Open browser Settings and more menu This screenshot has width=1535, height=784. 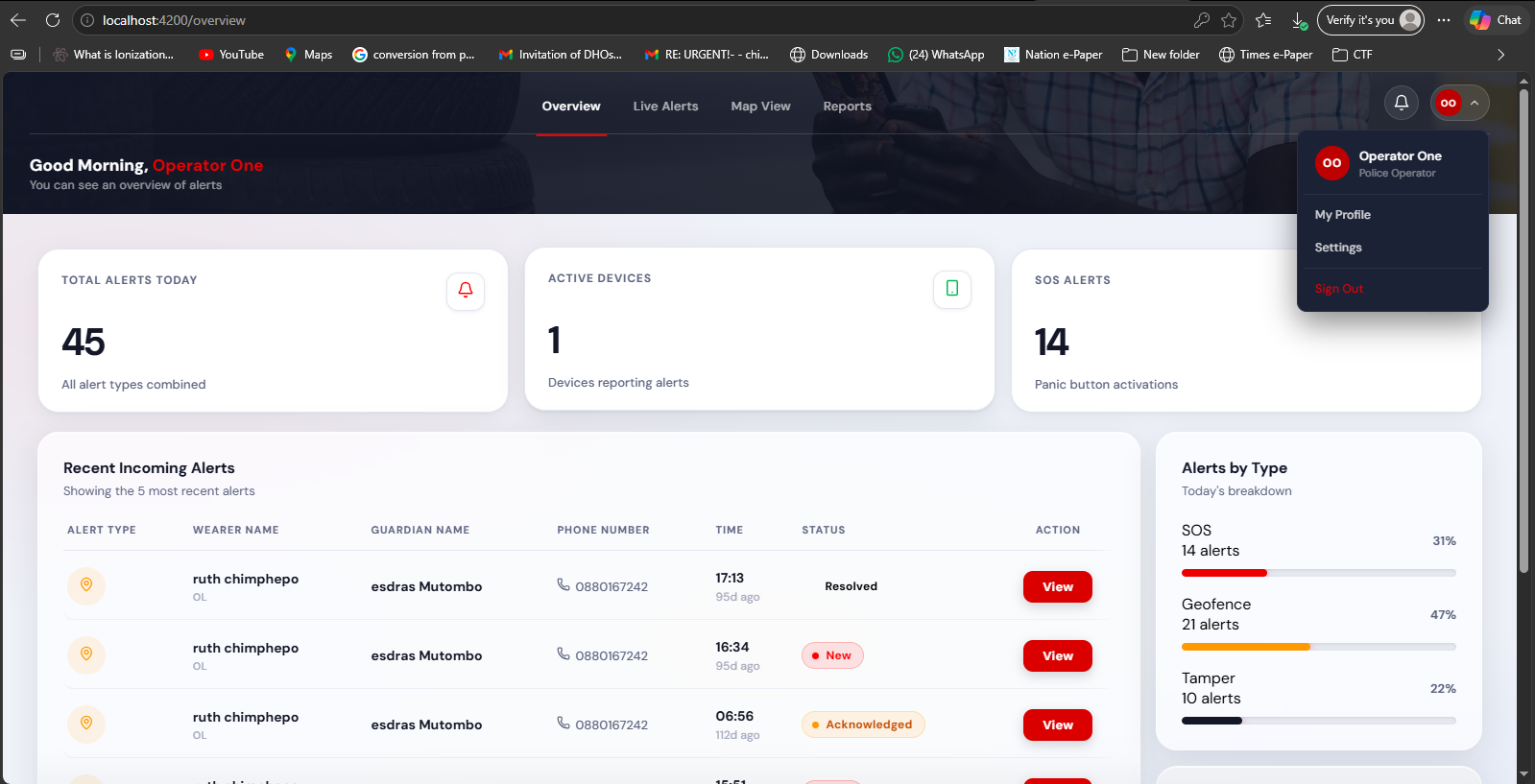pos(1444,20)
